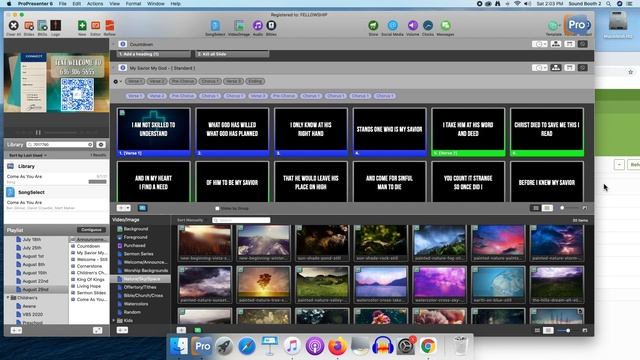This screenshot has height=360, width=640.
Task: Open the Window menu
Action: (156, 4)
